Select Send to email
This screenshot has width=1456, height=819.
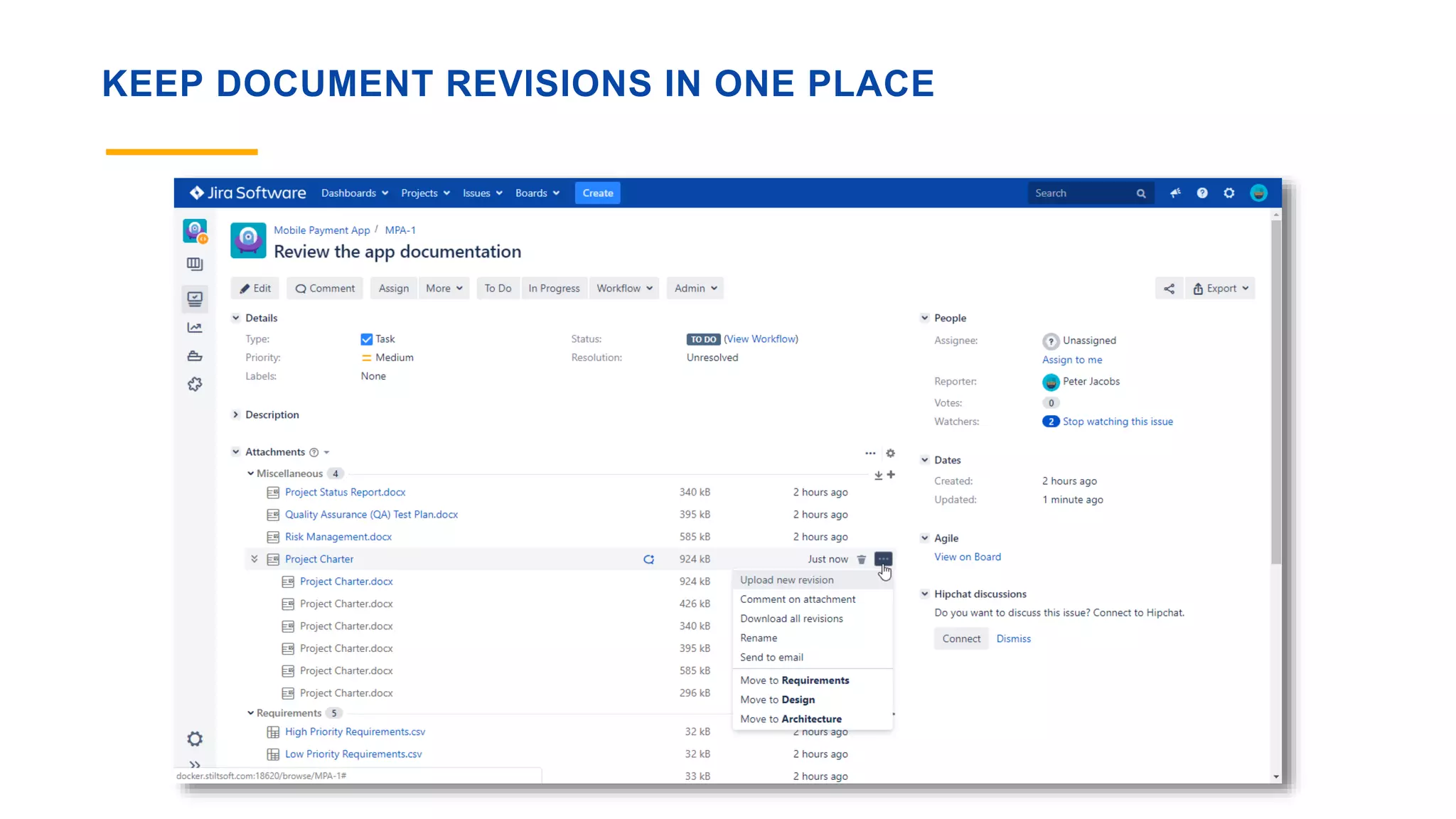(x=812, y=658)
